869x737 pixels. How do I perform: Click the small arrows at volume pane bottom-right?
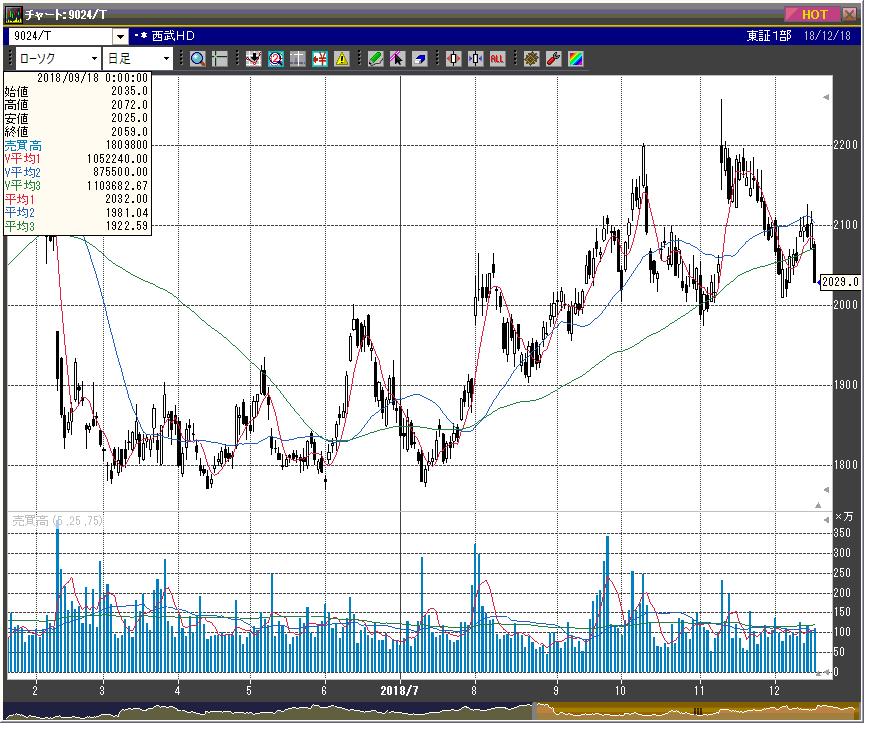[x=823, y=673]
